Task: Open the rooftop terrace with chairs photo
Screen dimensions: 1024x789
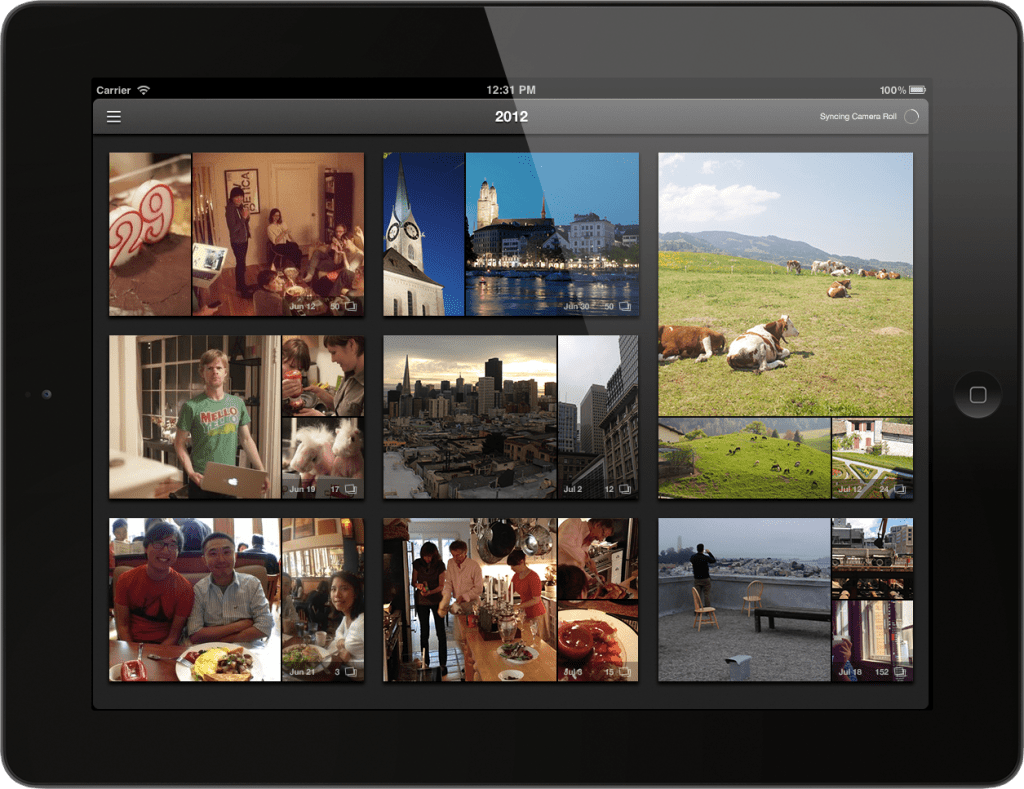Action: pos(743,599)
